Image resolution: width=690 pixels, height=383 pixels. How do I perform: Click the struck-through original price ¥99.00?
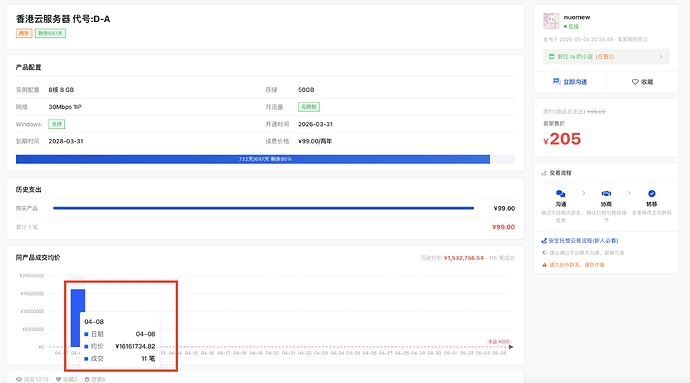pyautogui.click(x=596, y=112)
